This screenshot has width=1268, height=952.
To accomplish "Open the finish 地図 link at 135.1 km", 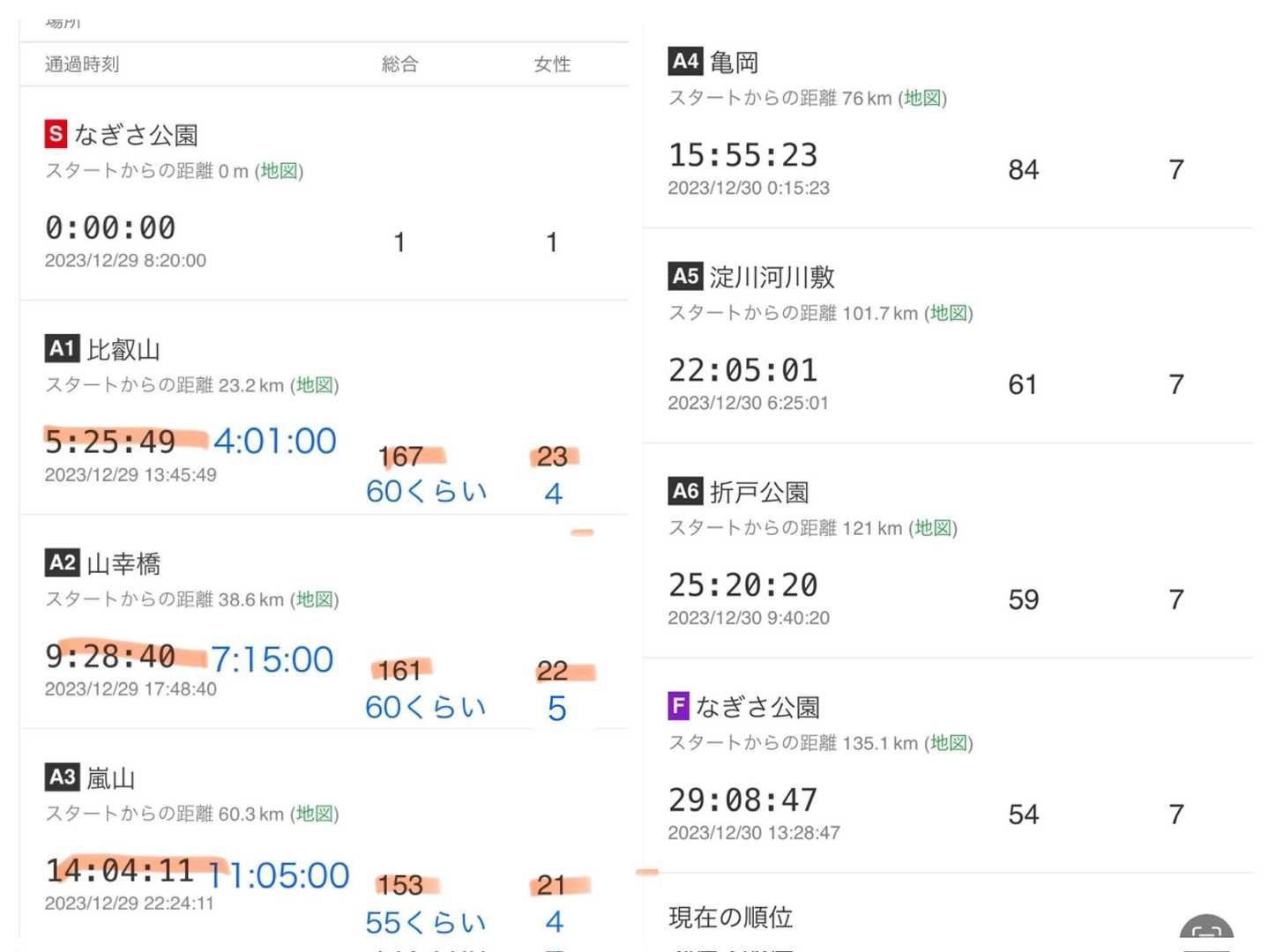I will [x=948, y=743].
